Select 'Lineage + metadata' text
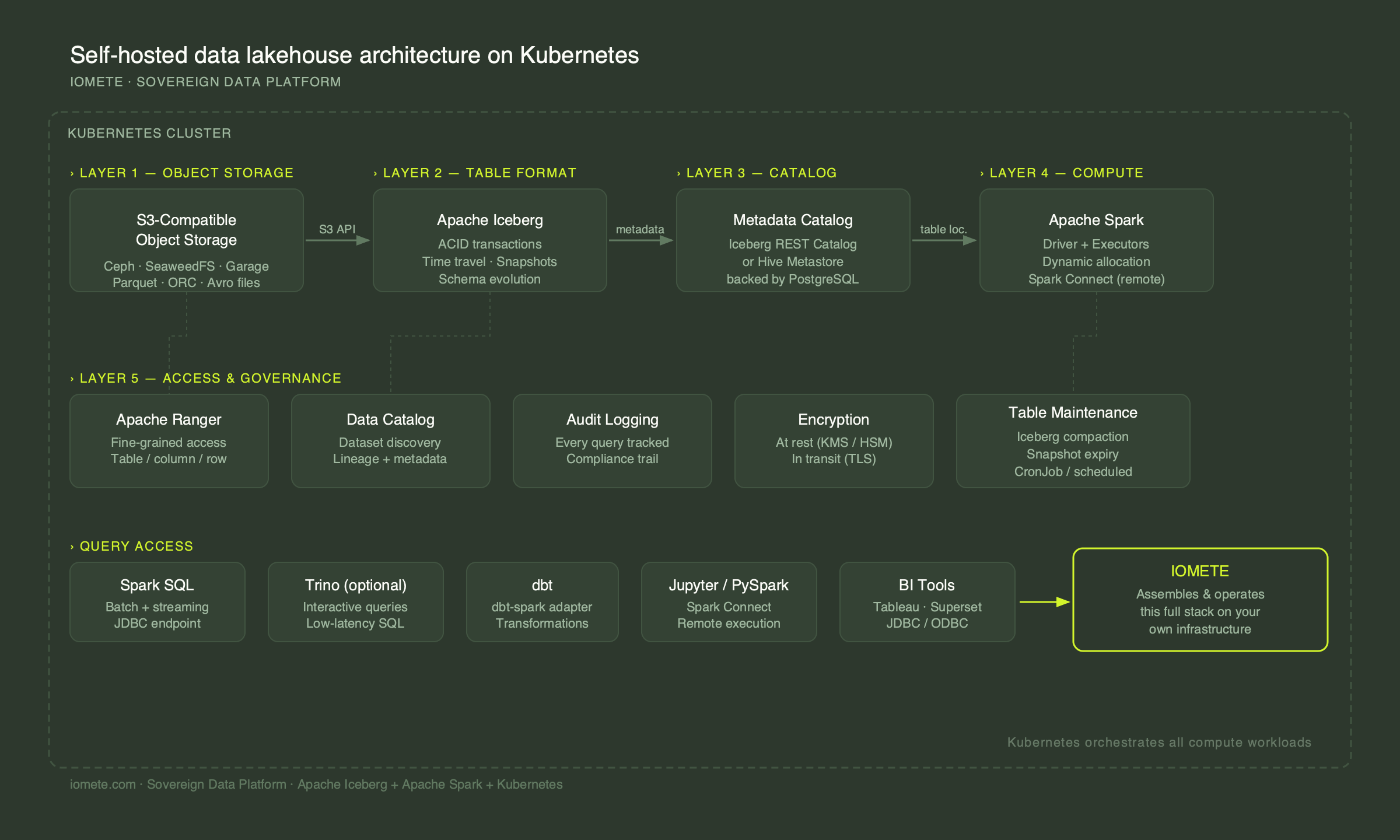Viewport: 1400px width, 840px height. point(390,459)
